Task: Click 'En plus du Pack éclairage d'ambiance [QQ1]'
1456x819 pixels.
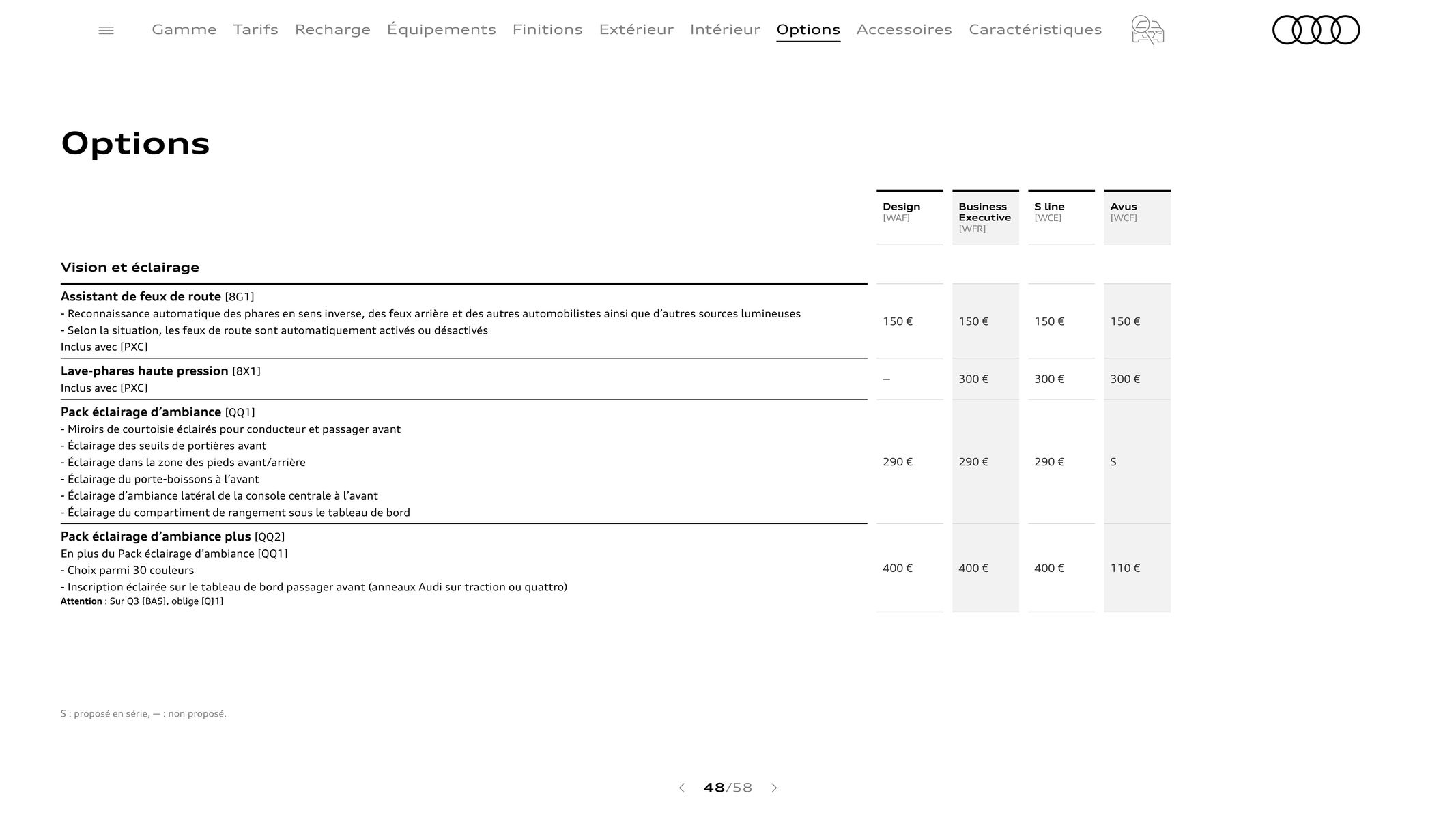Action: [174, 554]
